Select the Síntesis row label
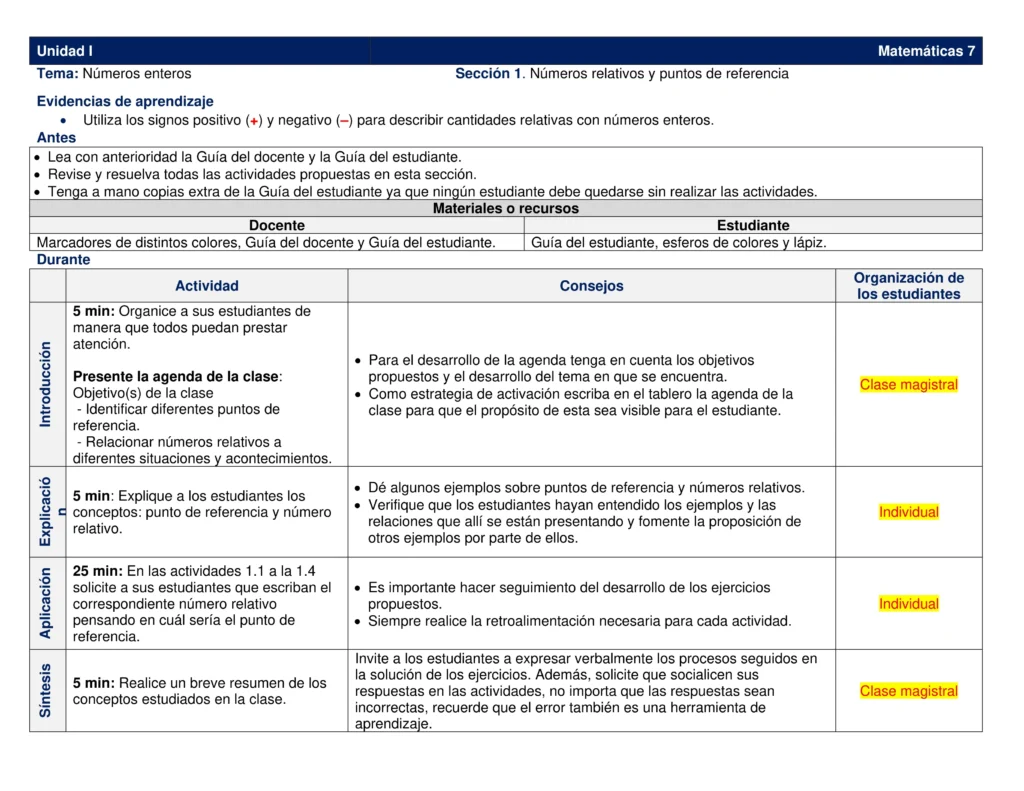Screen dimensions: 1024x791 point(47,691)
